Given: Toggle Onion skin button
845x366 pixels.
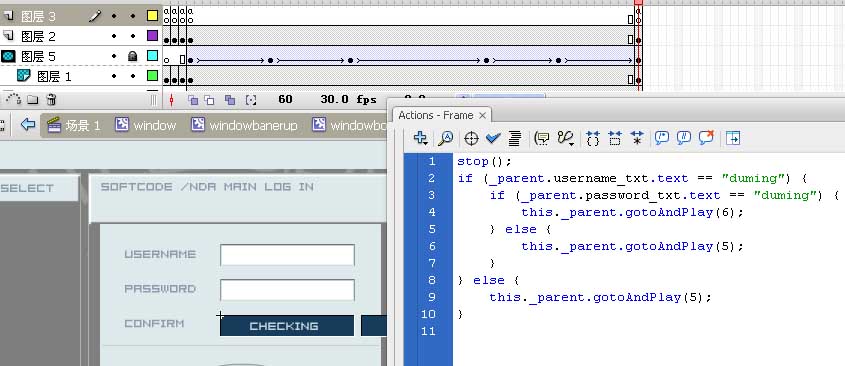Looking at the screenshot, I should point(192,100).
